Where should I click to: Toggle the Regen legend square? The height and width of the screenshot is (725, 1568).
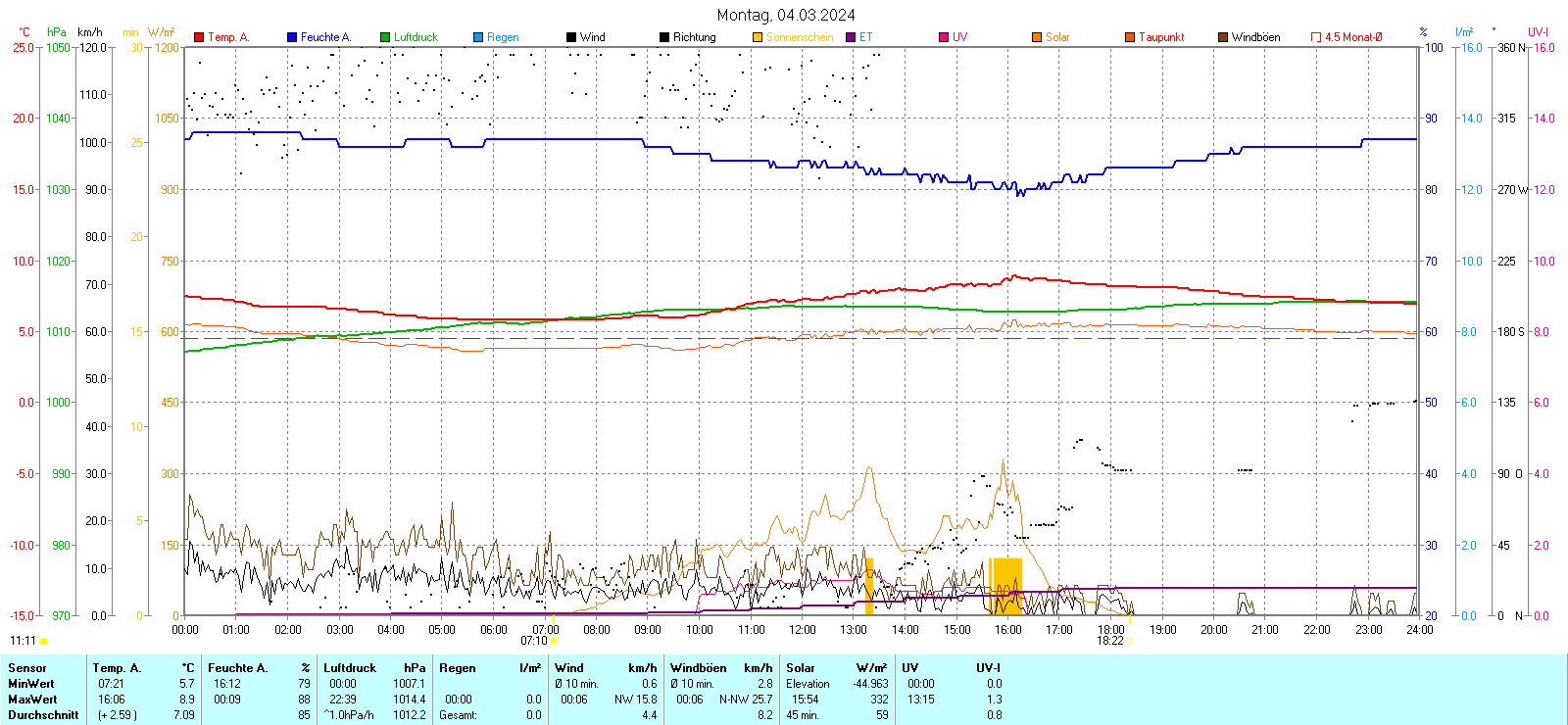478,37
